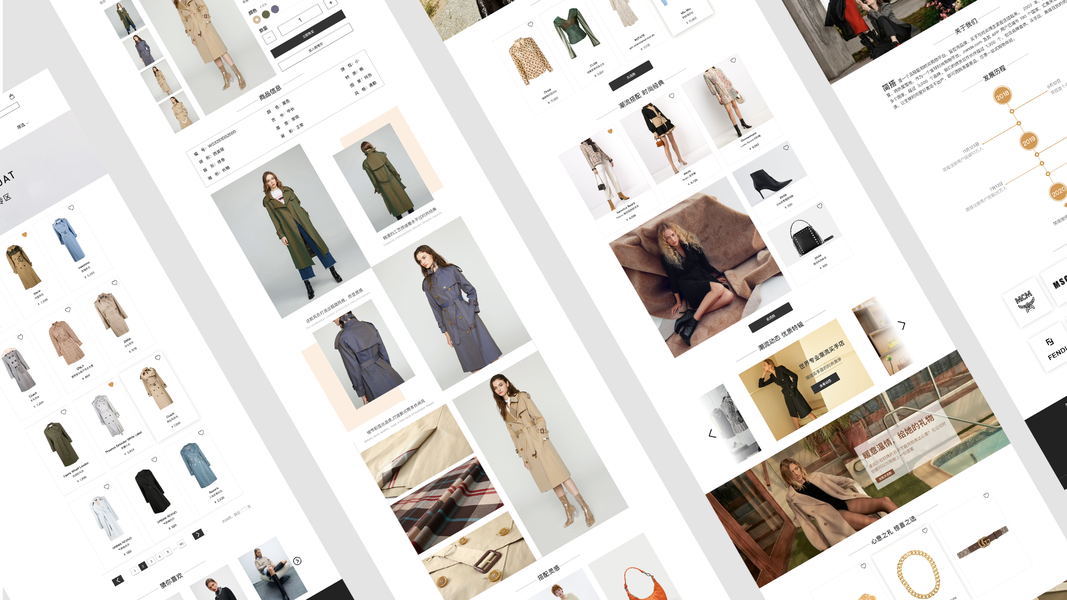
Task: Select the 2018 timeline marker
Action: click(x=1002, y=95)
